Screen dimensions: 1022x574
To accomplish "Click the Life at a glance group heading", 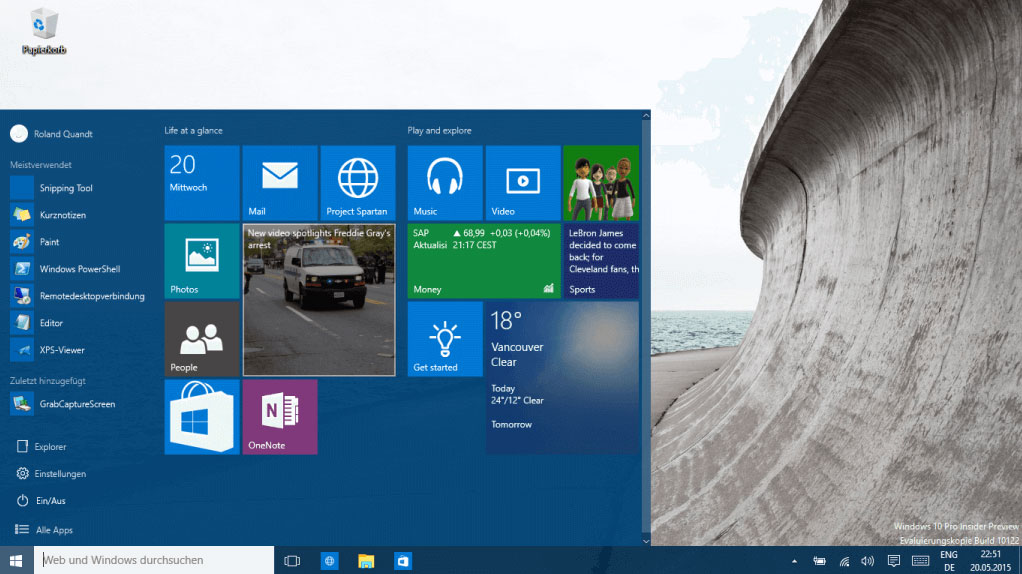I will click(193, 130).
